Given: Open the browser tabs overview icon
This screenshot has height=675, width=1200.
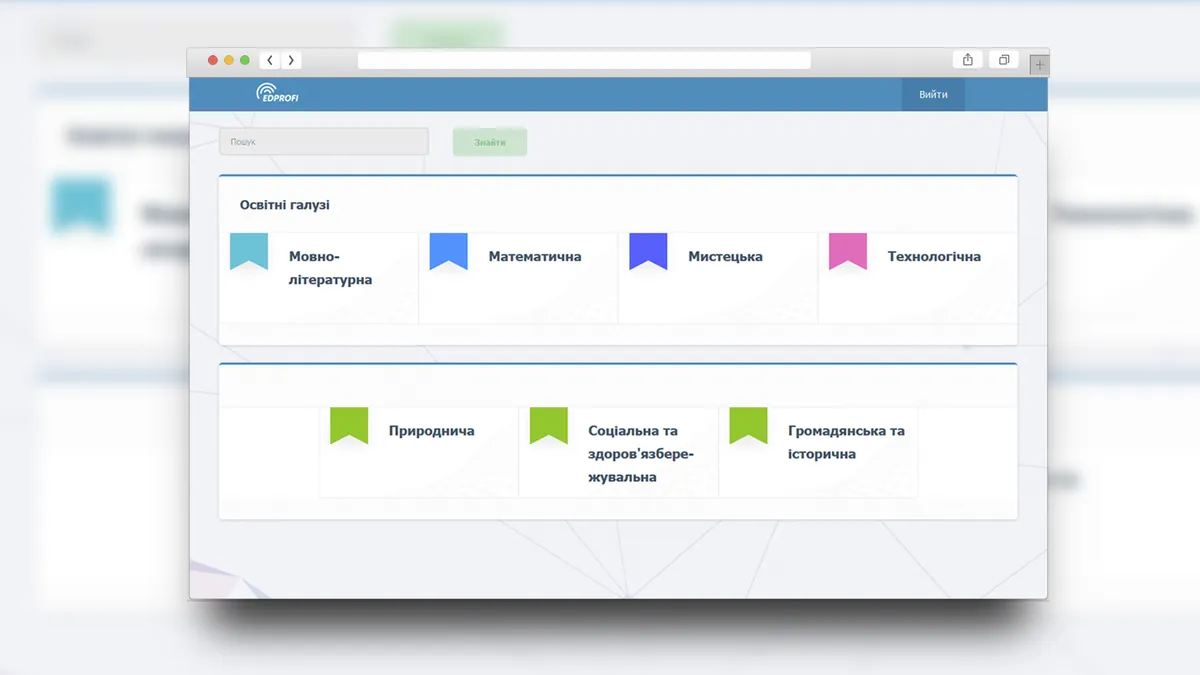Looking at the screenshot, I should pyautogui.click(x=1004, y=60).
